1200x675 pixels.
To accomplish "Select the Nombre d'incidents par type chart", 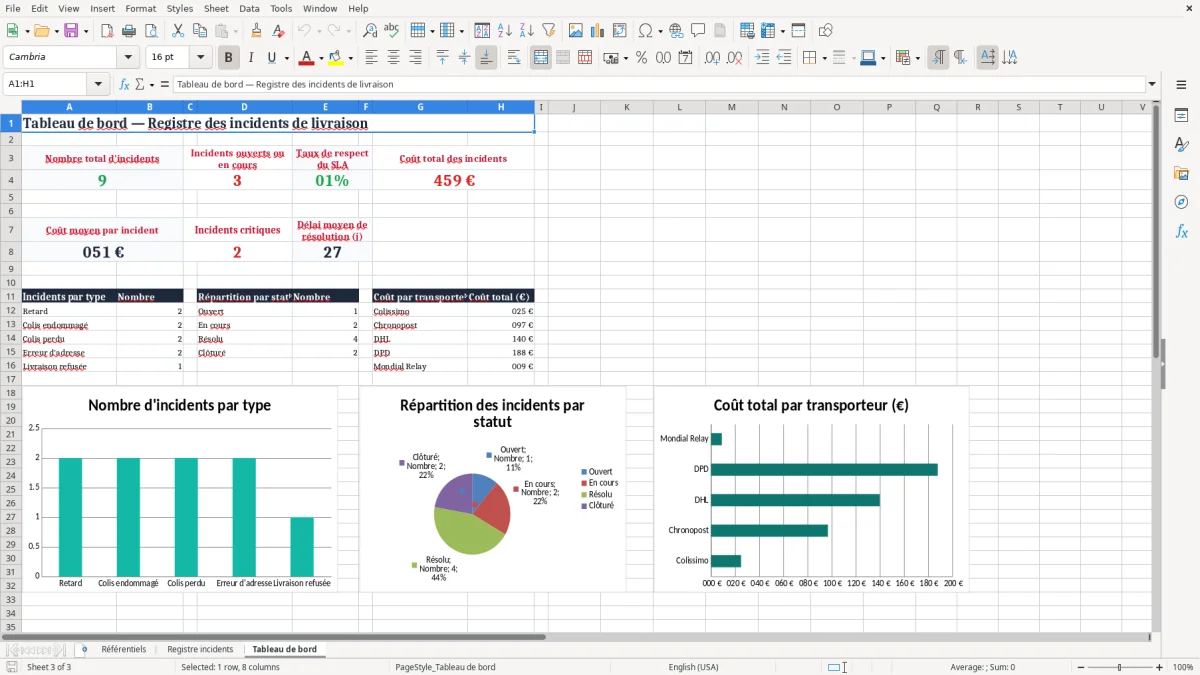I will pyautogui.click(x=180, y=490).
